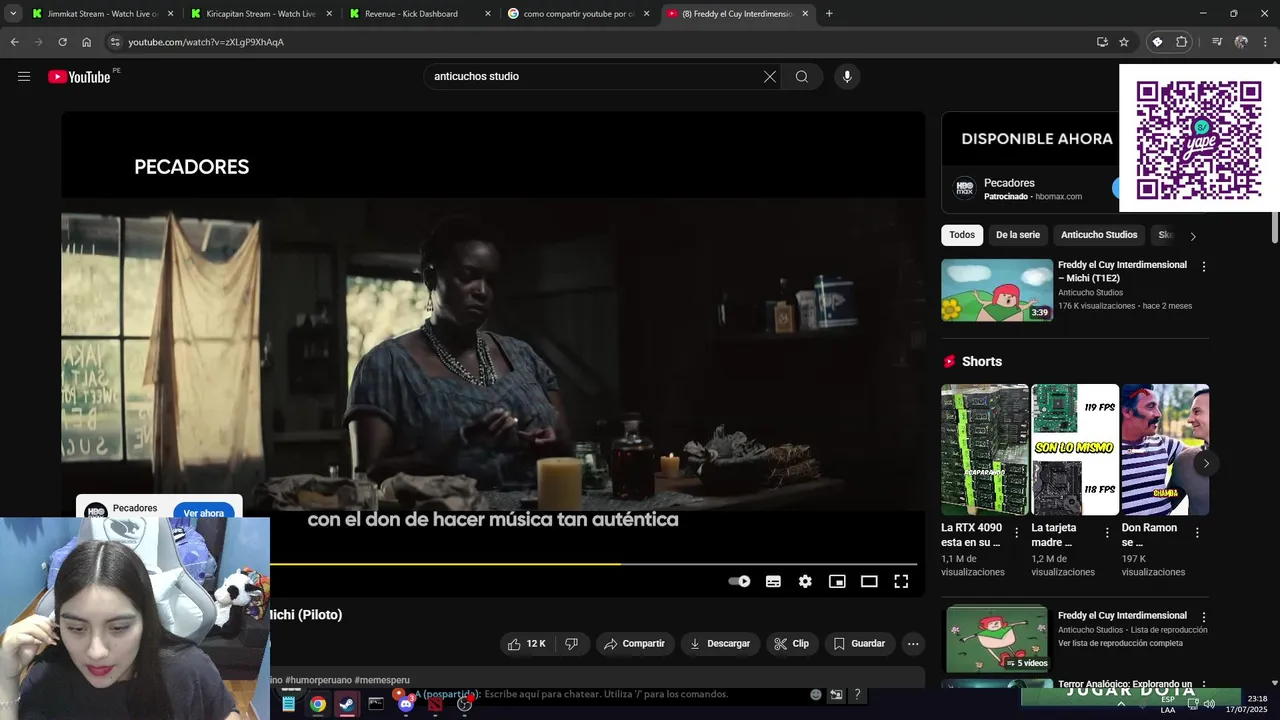
Task: Click the Ver ahora ad button
Action: click(x=204, y=513)
